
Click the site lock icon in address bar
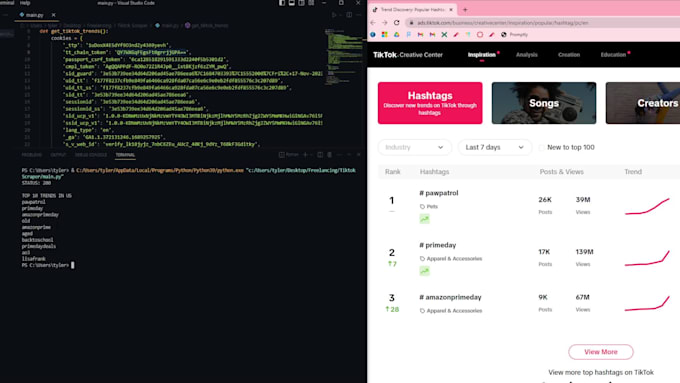click(412, 23)
